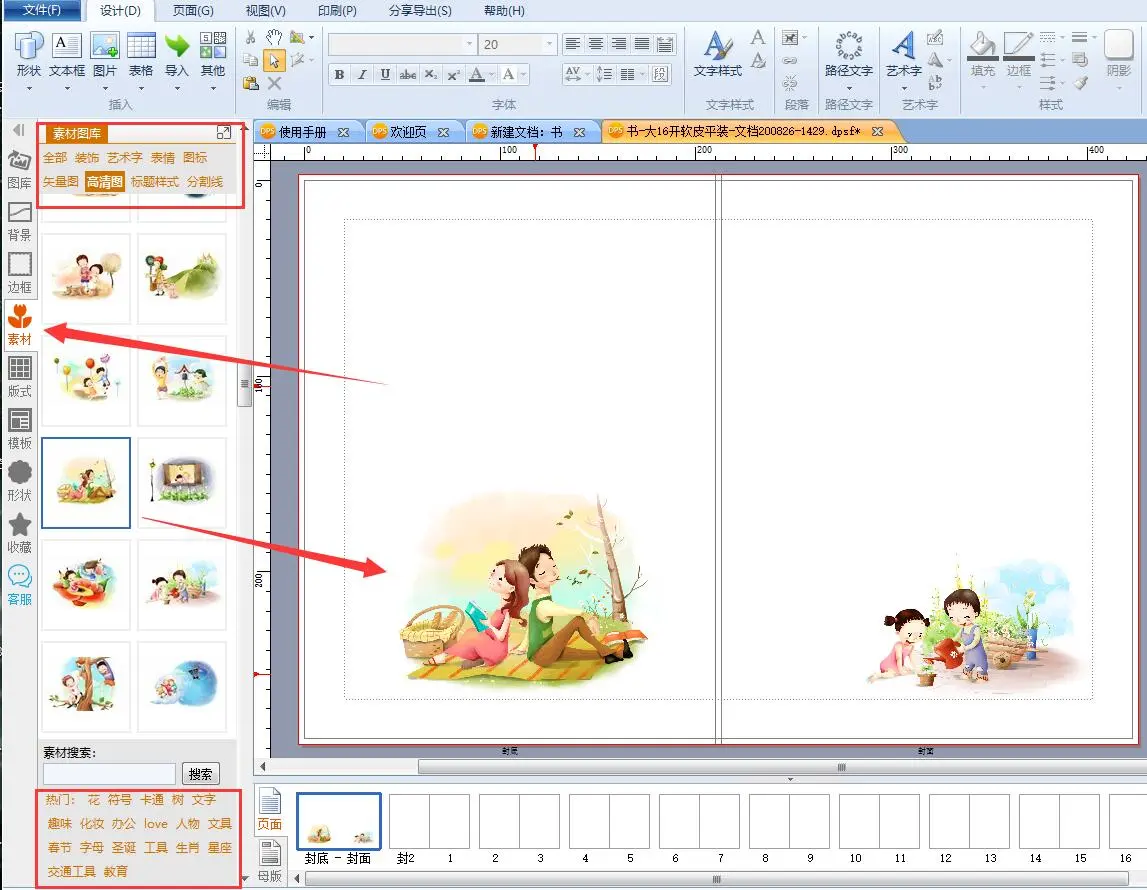
Task: Click the paste clipboard icon
Action: [x=251, y=83]
